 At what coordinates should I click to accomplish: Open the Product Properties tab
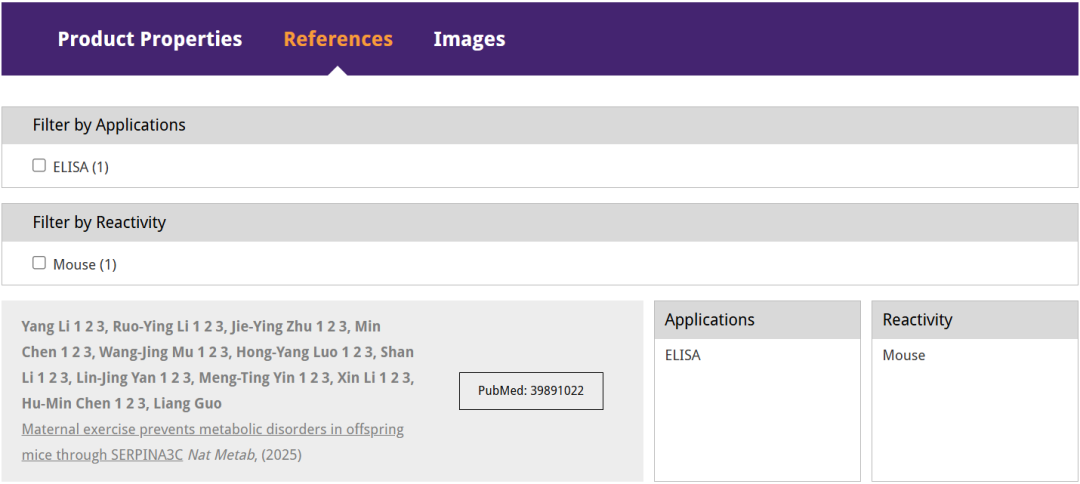click(x=149, y=39)
